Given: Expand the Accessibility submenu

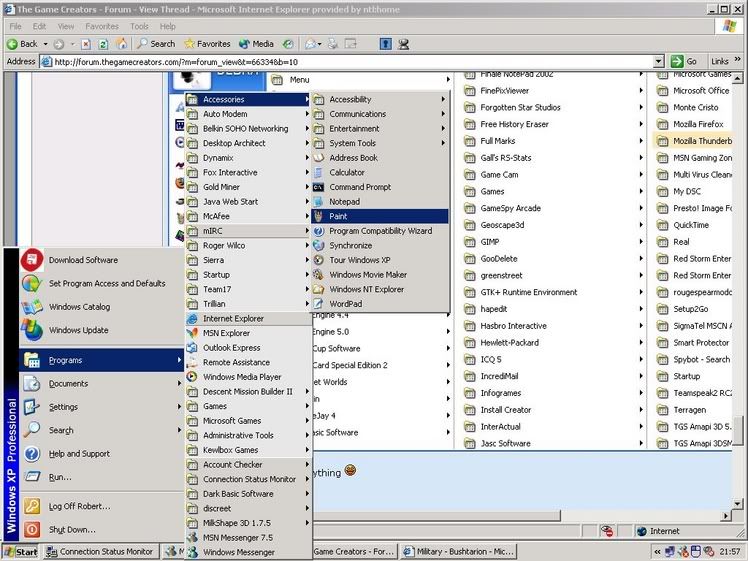Looking at the screenshot, I should click(380, 99).
